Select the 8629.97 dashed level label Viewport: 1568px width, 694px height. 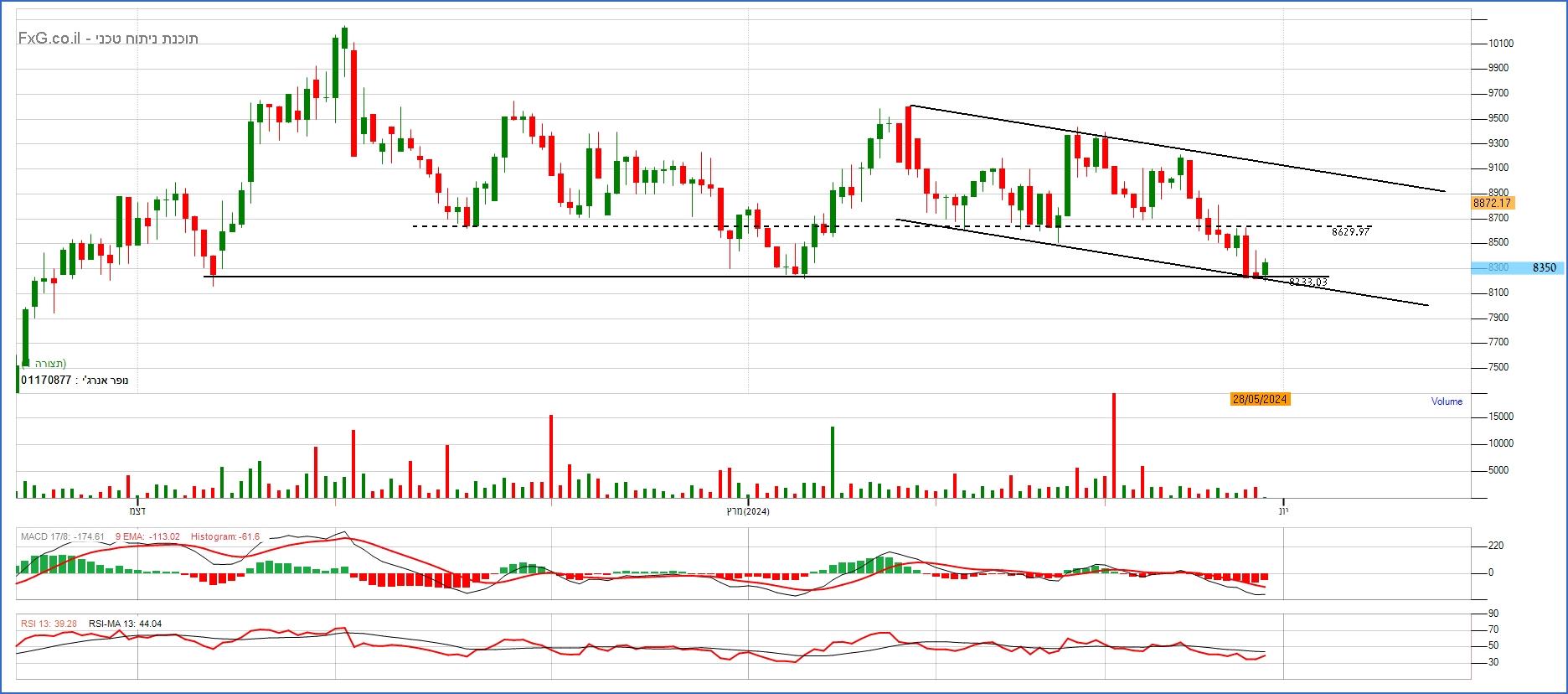(x=1349, y=232)
